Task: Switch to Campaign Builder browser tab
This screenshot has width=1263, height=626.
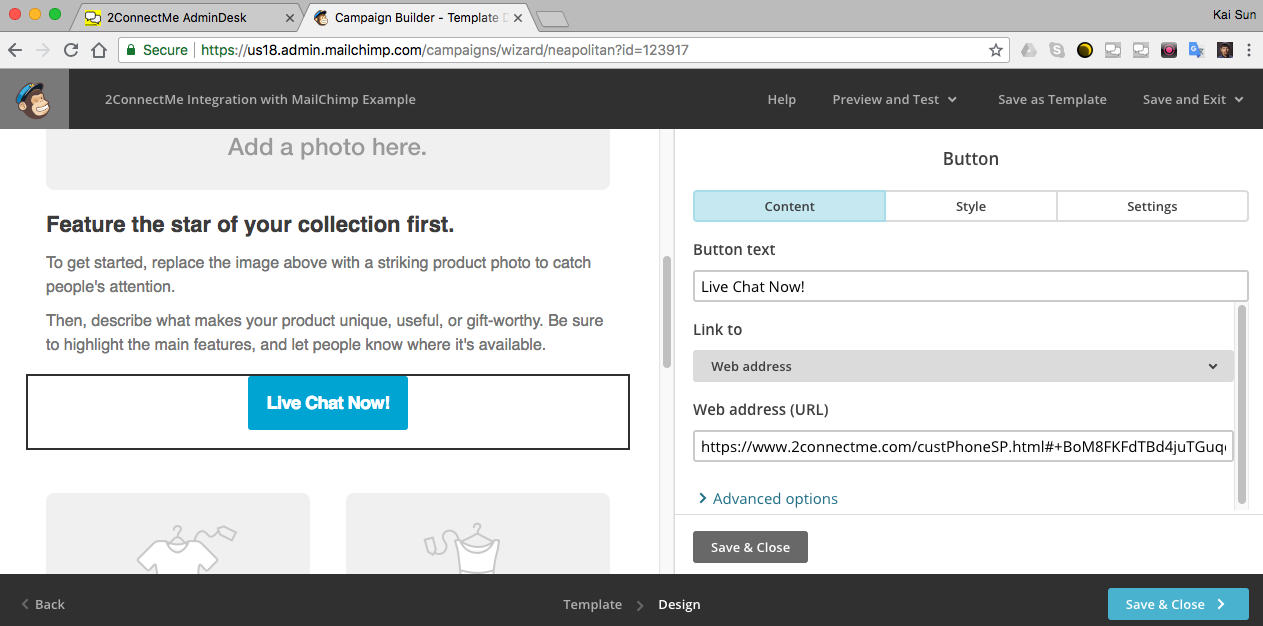Action: [x=418, y=18]
